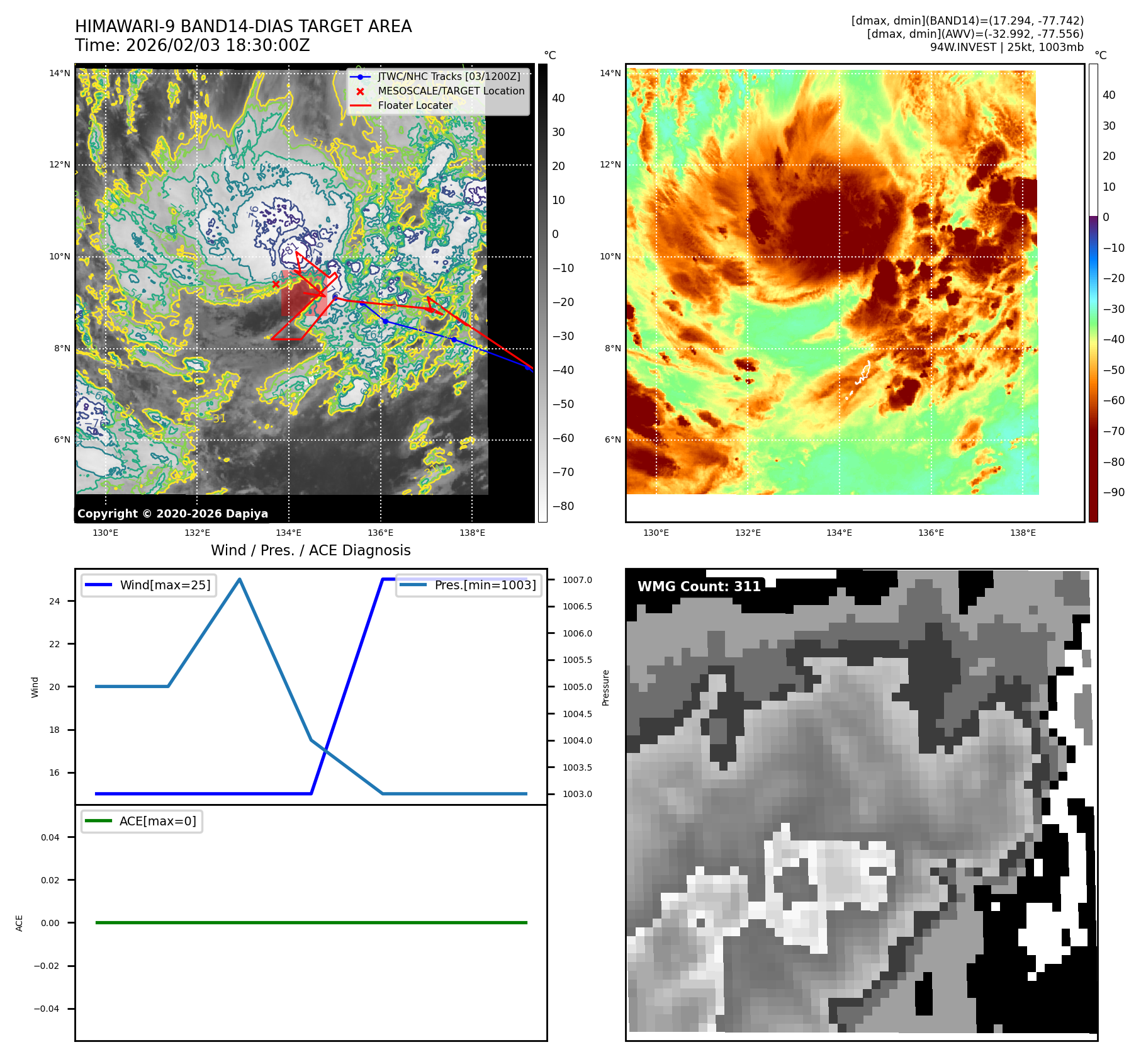Click the blue track marker icon in the legend
The width and height of the screenshot is (1141, 1064).
tap(360, 77)
